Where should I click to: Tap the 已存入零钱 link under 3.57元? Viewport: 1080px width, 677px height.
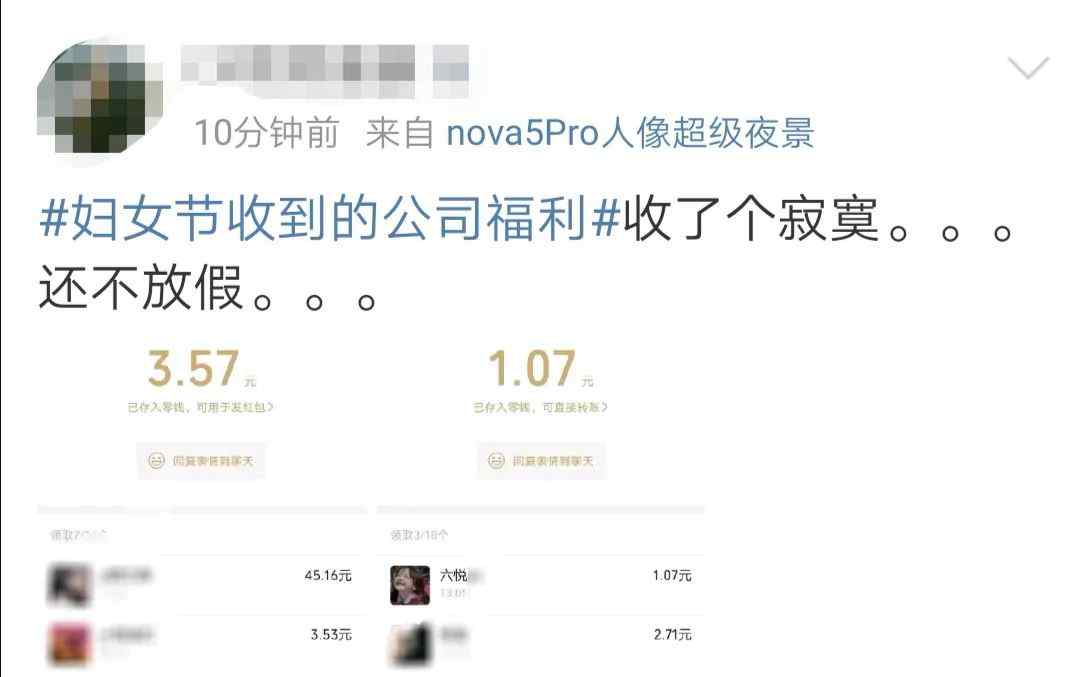tap(200, 408)
